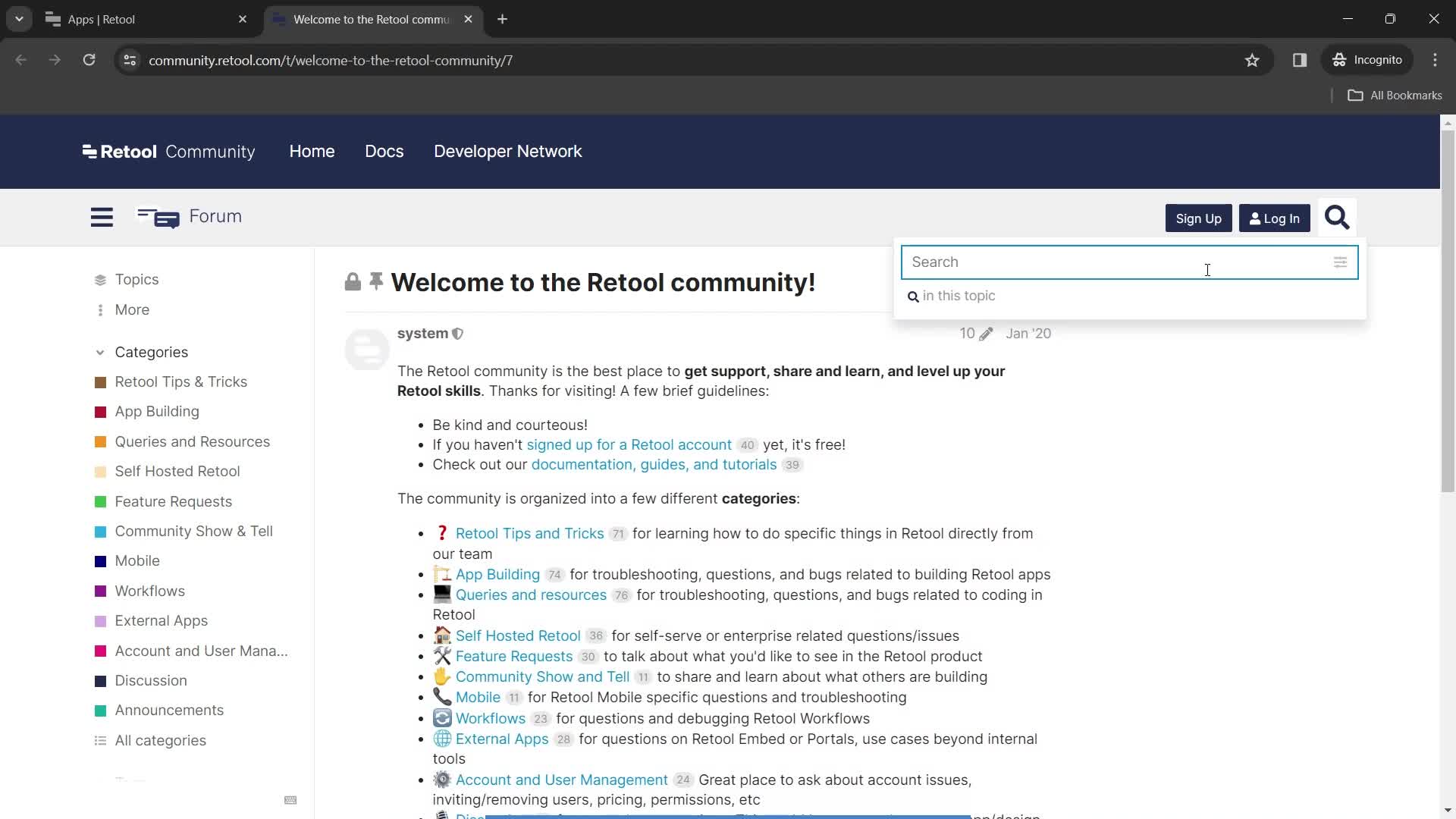
Task: Click the locked topic padlock icon
Action: pos(353,282)
